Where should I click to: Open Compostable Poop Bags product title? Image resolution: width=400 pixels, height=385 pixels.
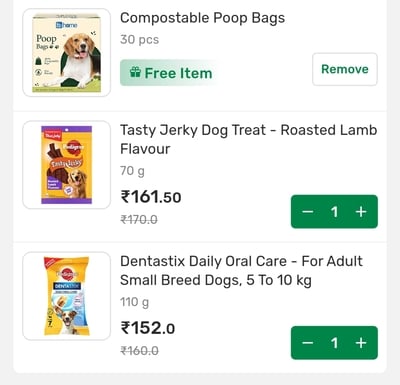(202, 18)
